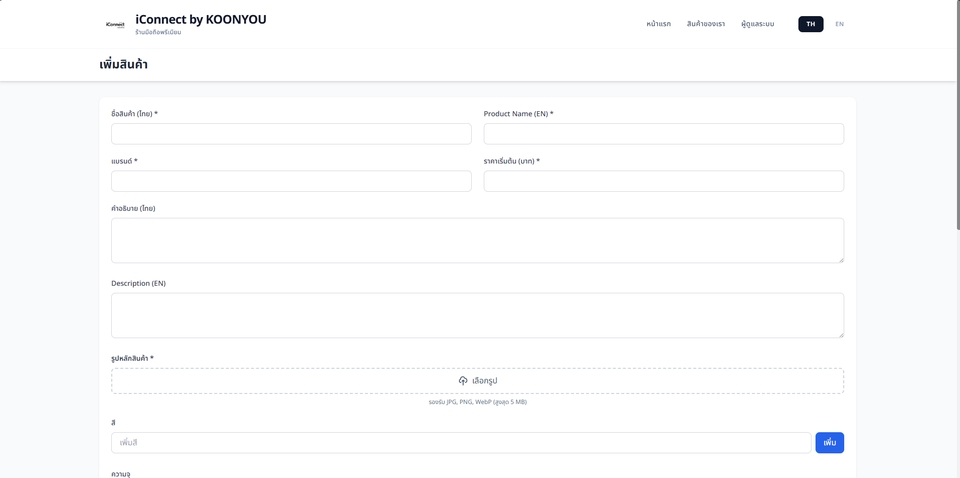The image size is (960, 478).
Task: Click inside Description (EN) textarea
Action: tap(477, 315)
